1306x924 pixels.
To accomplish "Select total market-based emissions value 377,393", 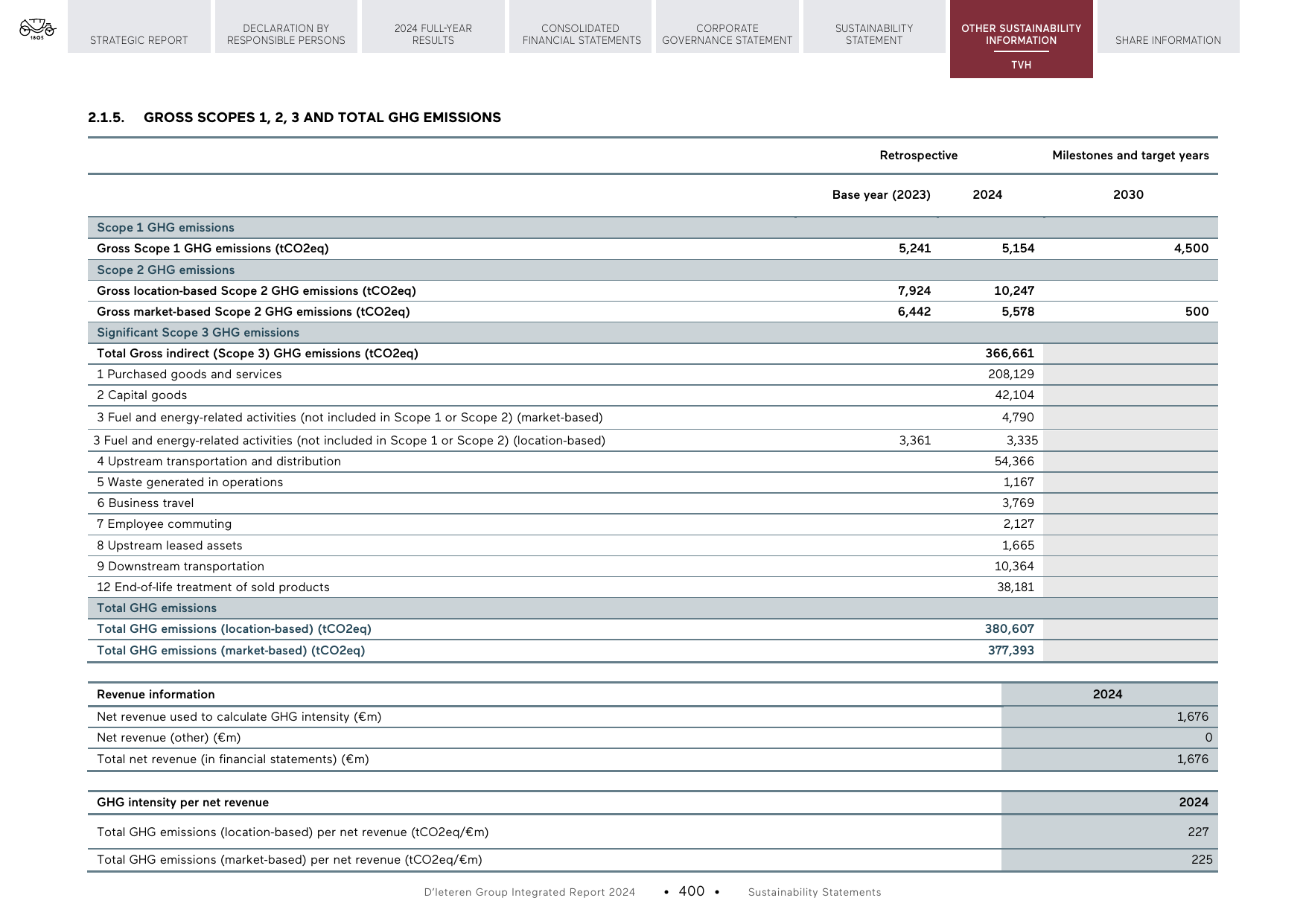I will pos(1011,651).
